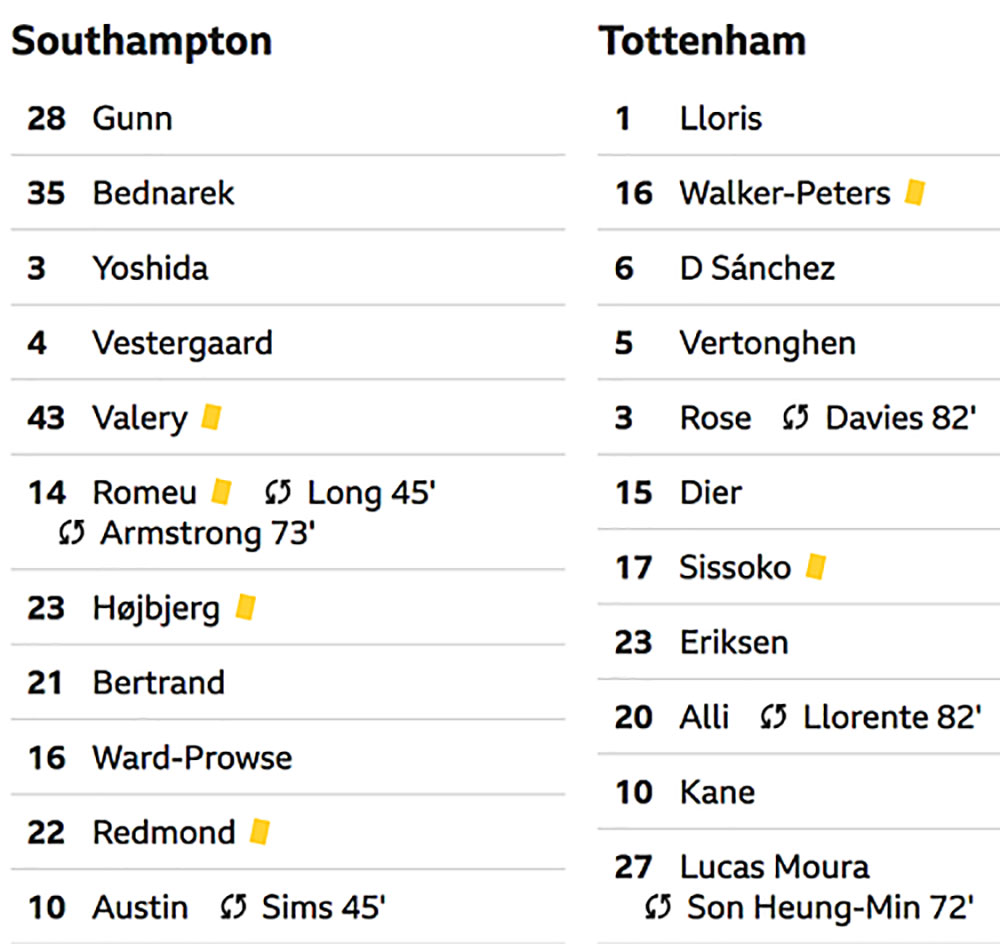Click the substitution icon before Armstrong 73'
This screenshot has width=1000, height=944.
tap(71, 533)
